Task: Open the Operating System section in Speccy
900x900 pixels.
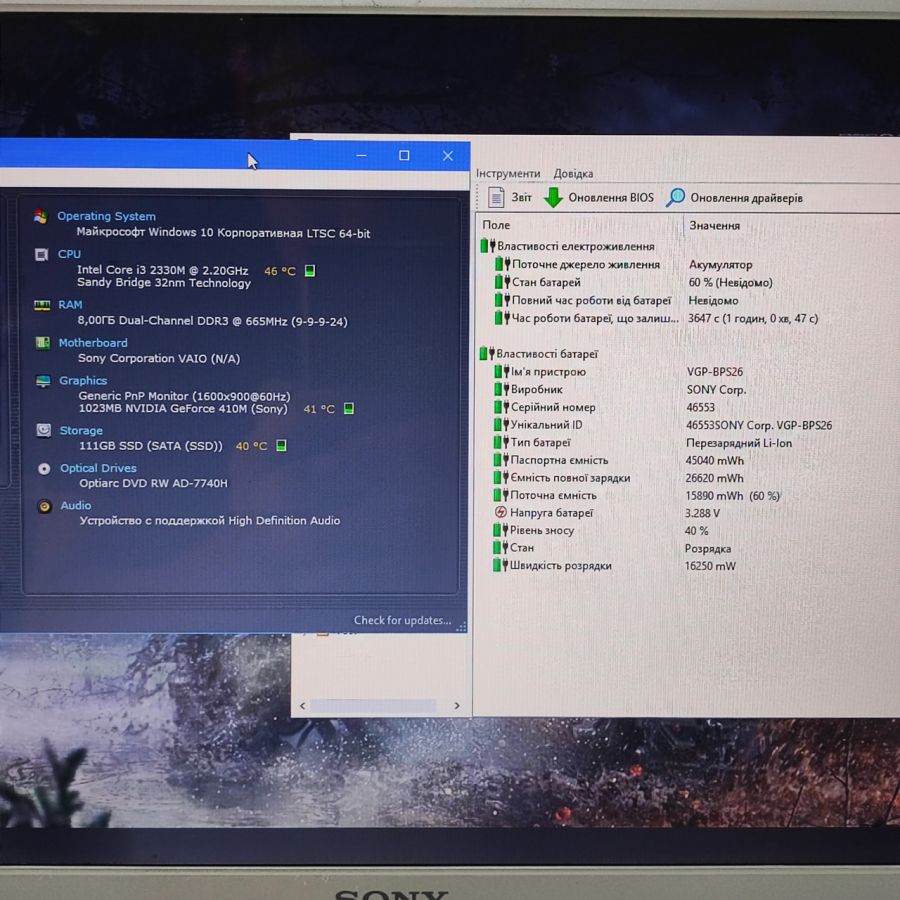Action: 106,216
